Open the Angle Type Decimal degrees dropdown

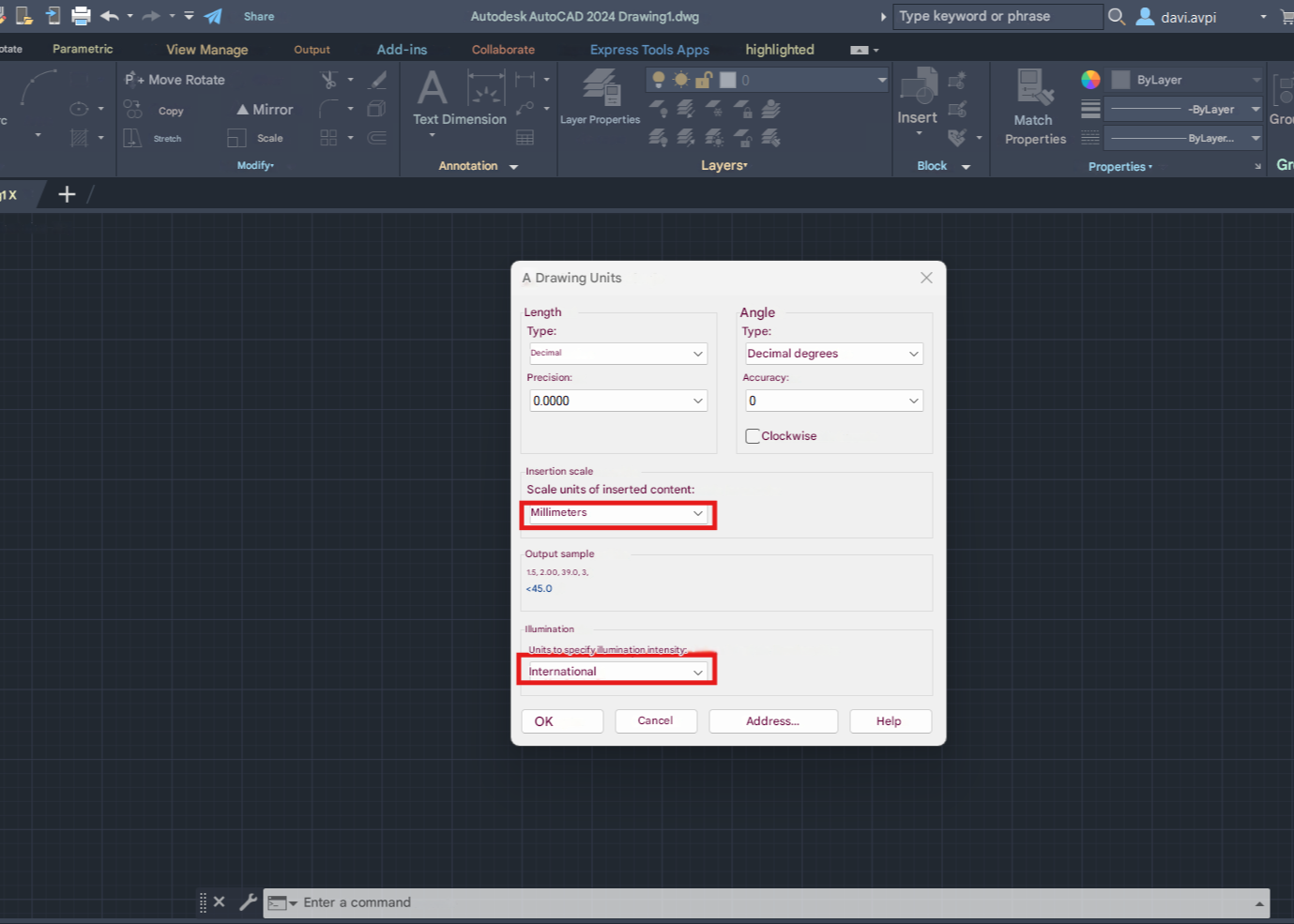point(834,354)
